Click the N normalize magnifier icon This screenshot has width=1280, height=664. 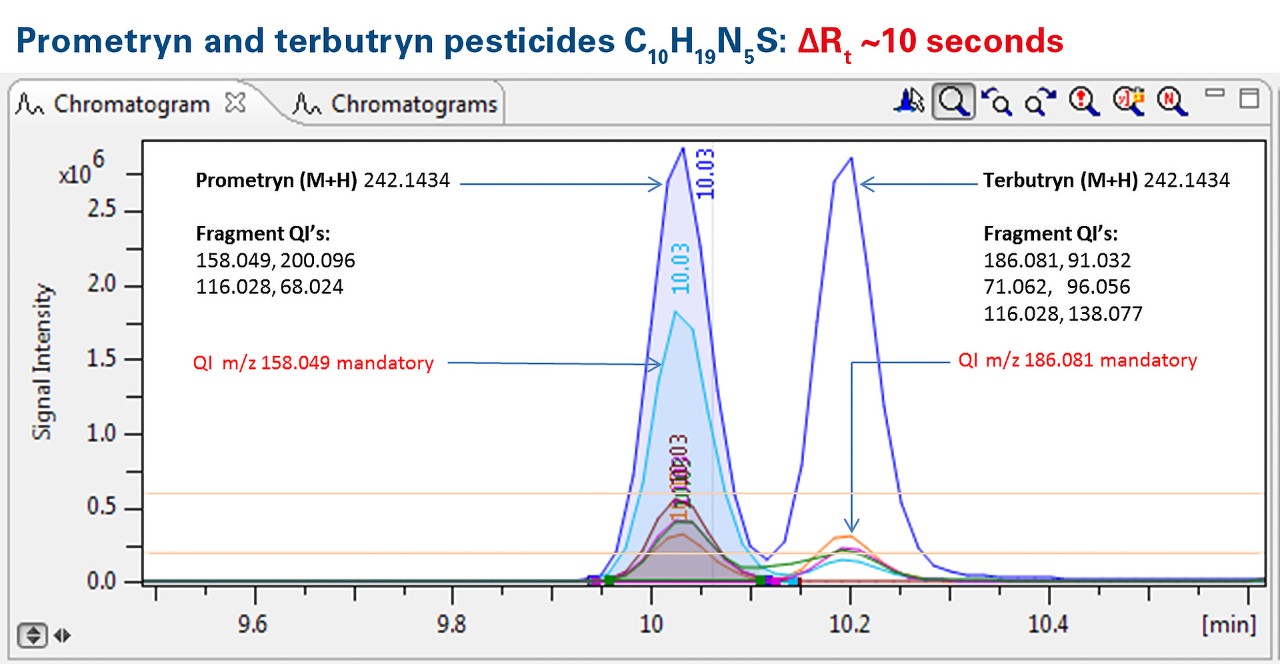click(x=1170, y=102)
